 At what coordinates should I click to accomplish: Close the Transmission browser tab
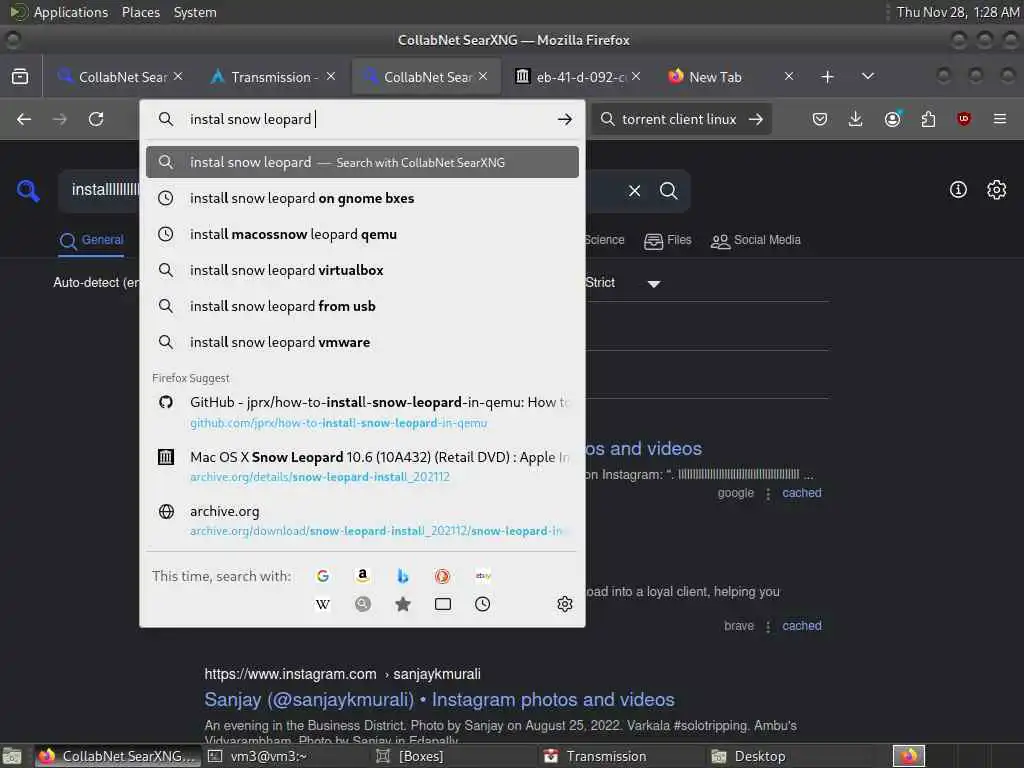point(331,76)
